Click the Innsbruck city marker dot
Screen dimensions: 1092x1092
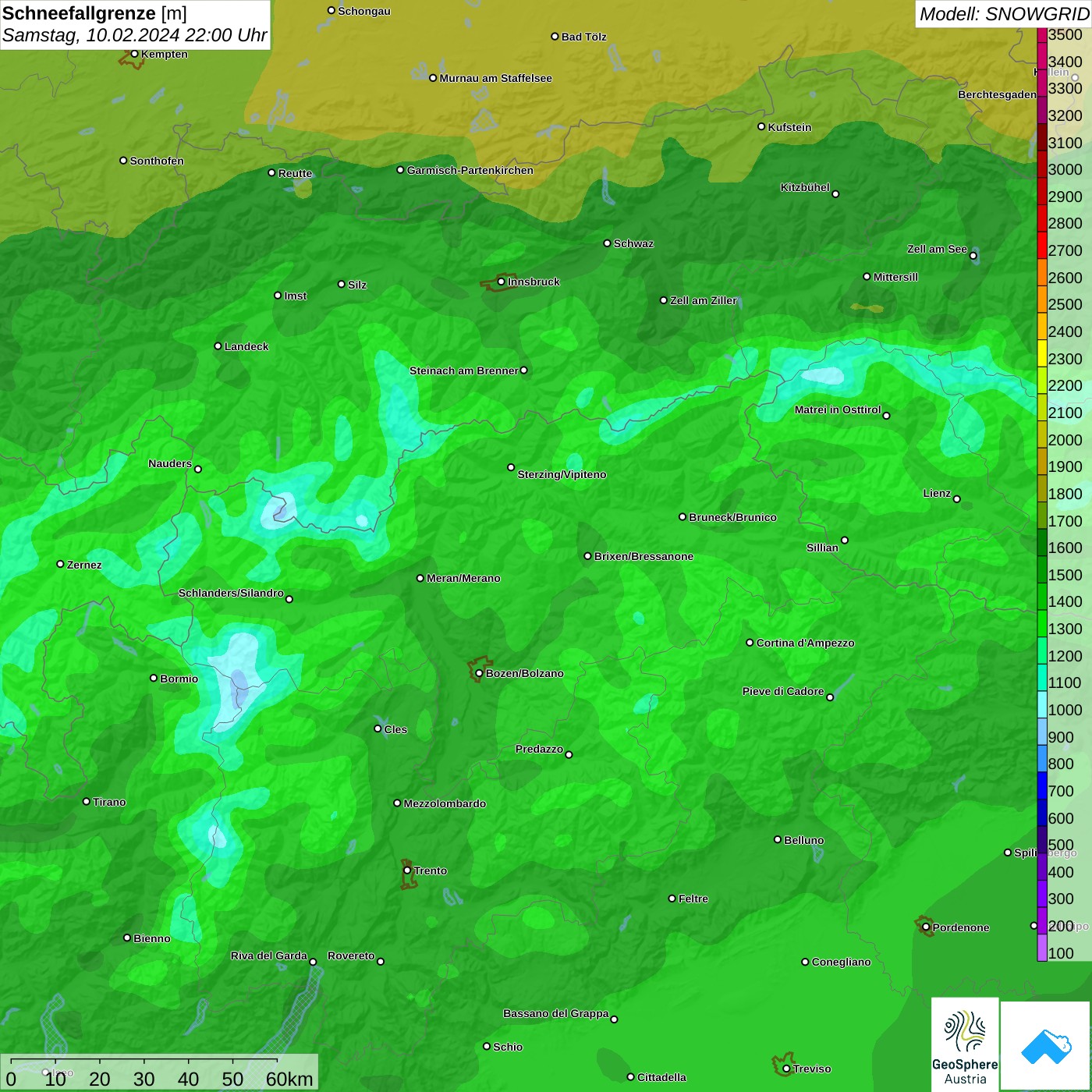tap(501, 282)
